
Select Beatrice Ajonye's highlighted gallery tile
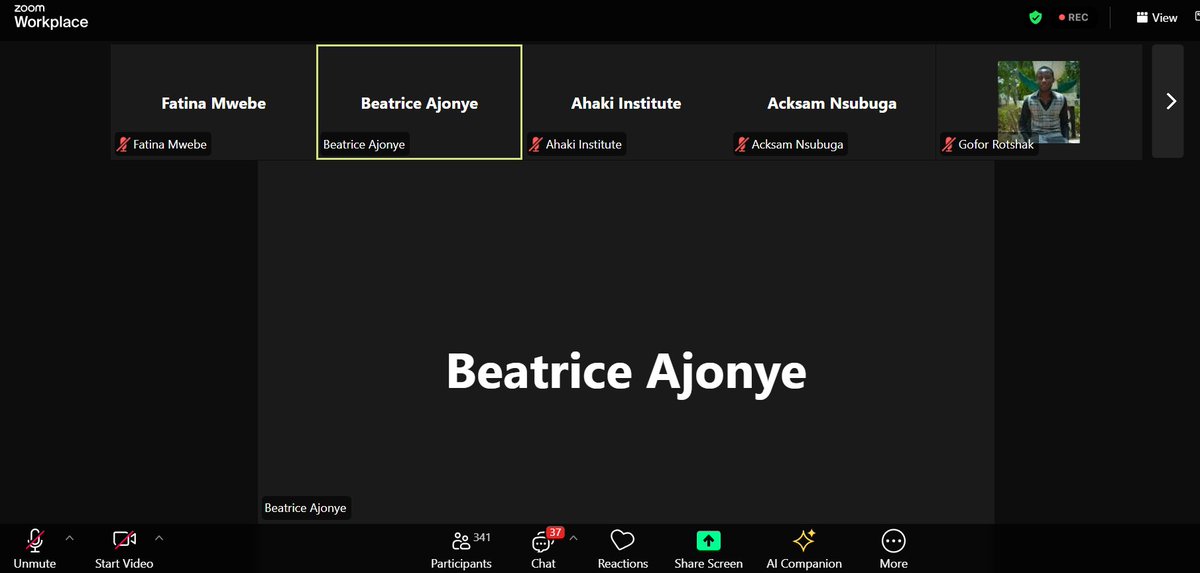click(x=419, y=101)
